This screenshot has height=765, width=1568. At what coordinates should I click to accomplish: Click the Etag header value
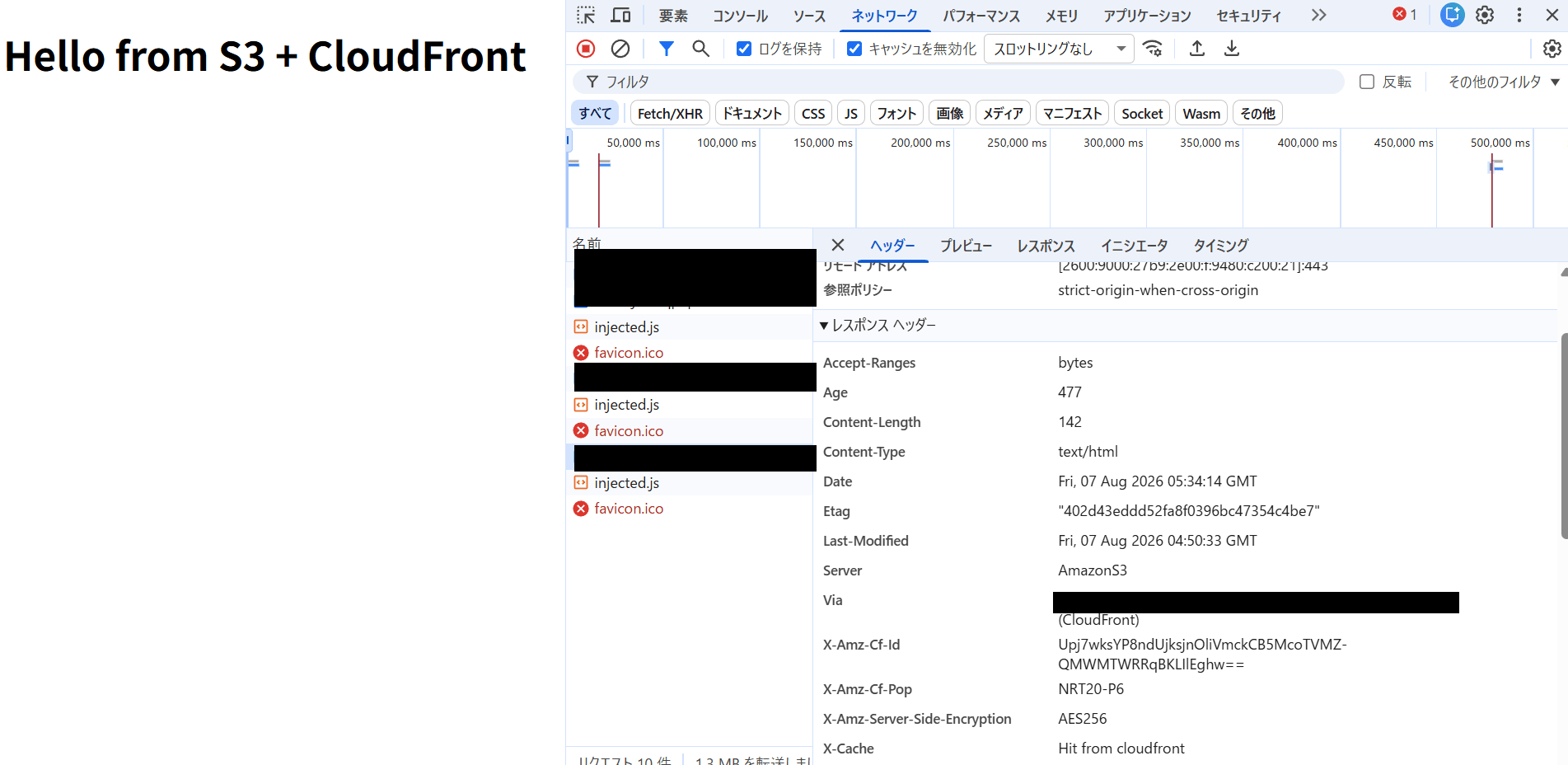point(1188,511)
